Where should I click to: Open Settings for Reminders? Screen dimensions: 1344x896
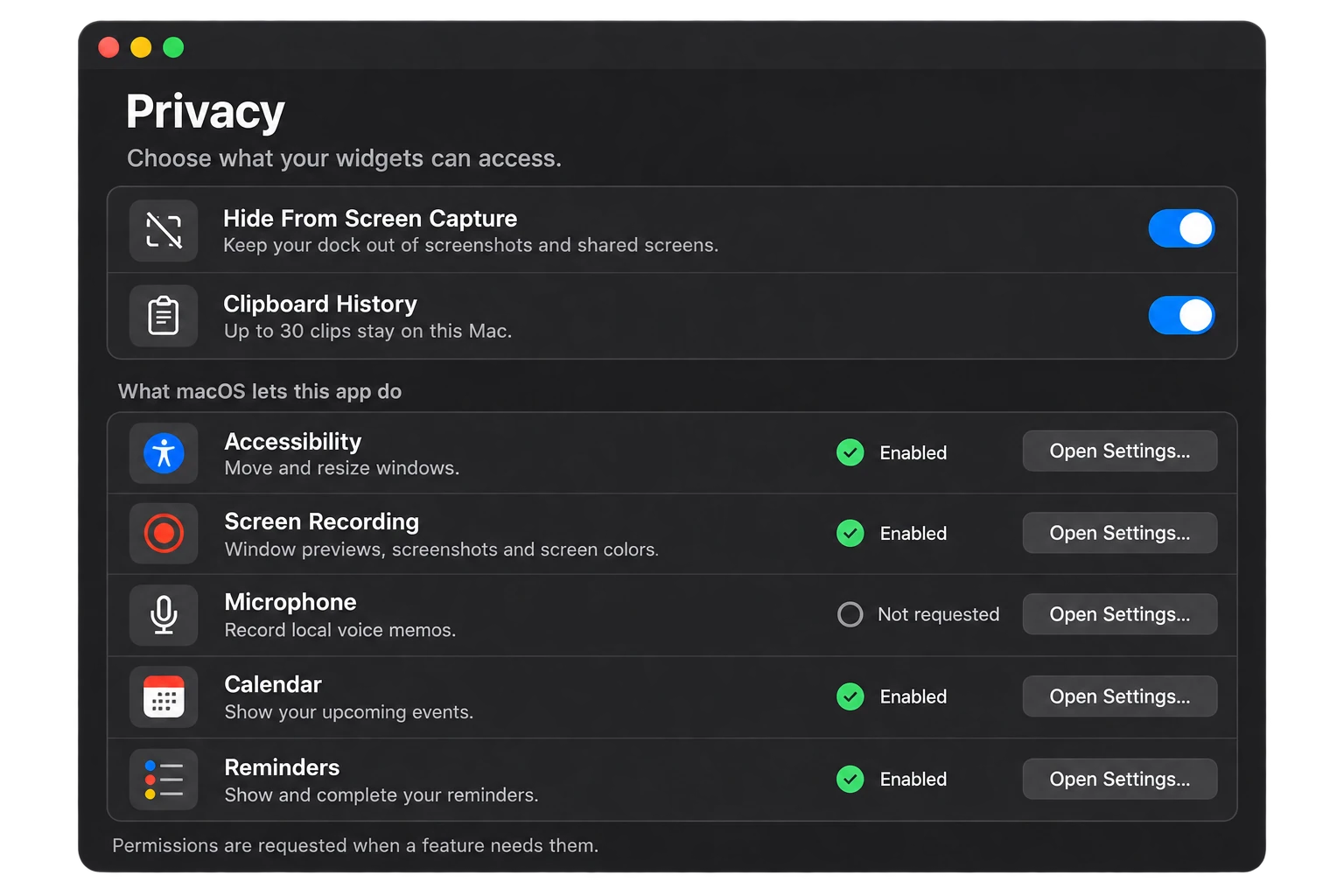1120,779
